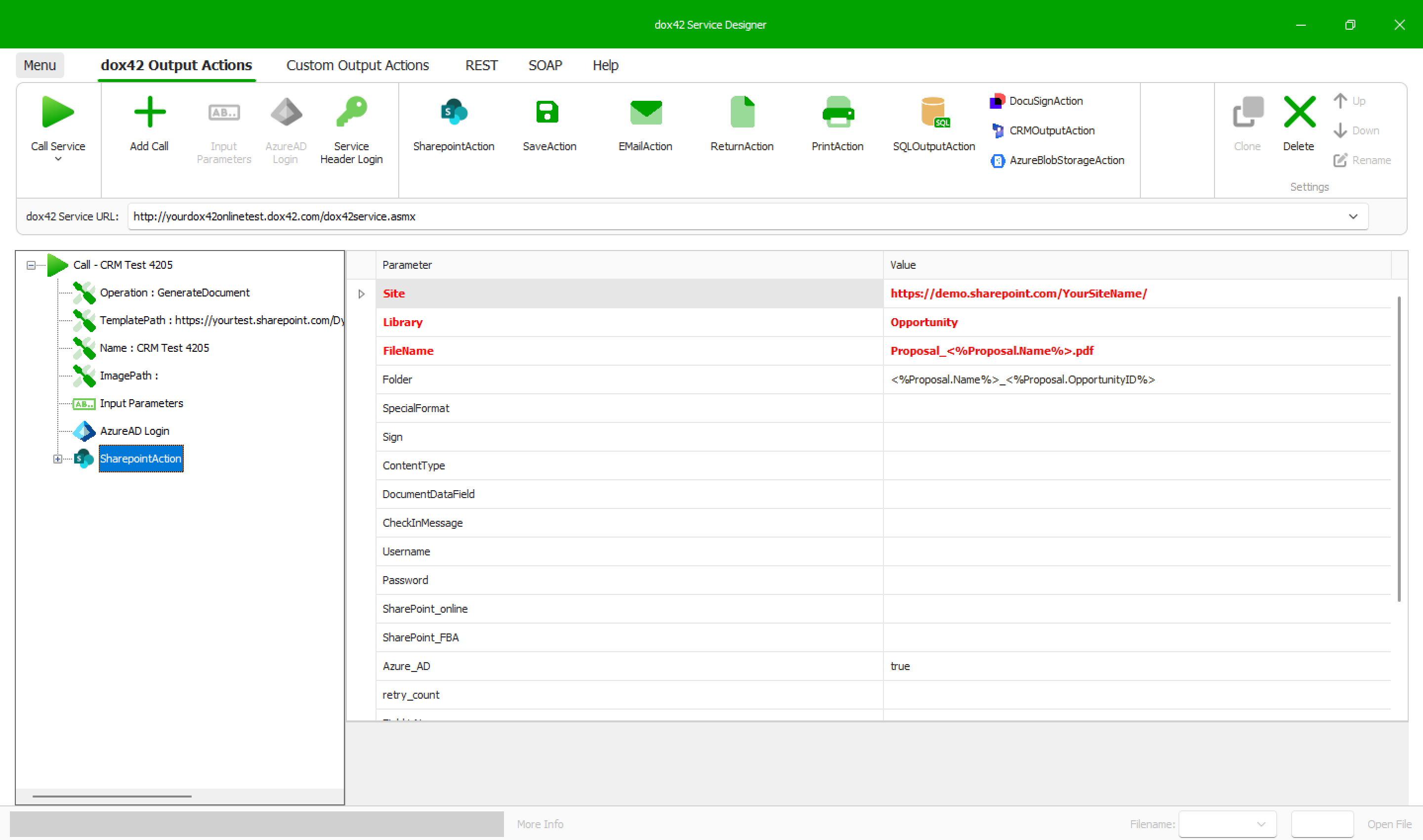Select the Sign parameter row
Image resolution: width=1423 pixels, height=840 pixels.
pos(883,437)
